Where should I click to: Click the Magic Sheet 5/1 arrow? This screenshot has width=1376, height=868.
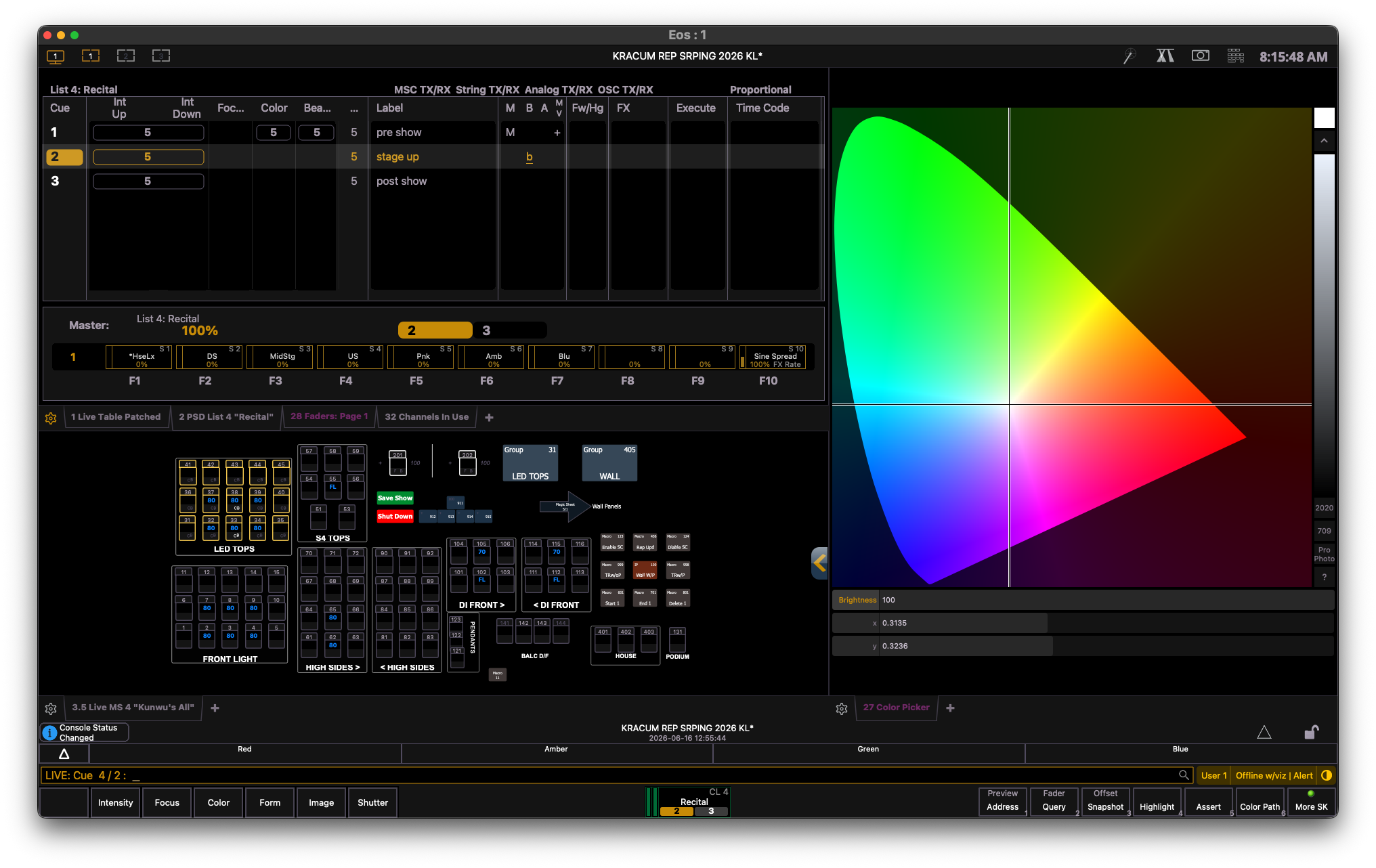[565, 506]
